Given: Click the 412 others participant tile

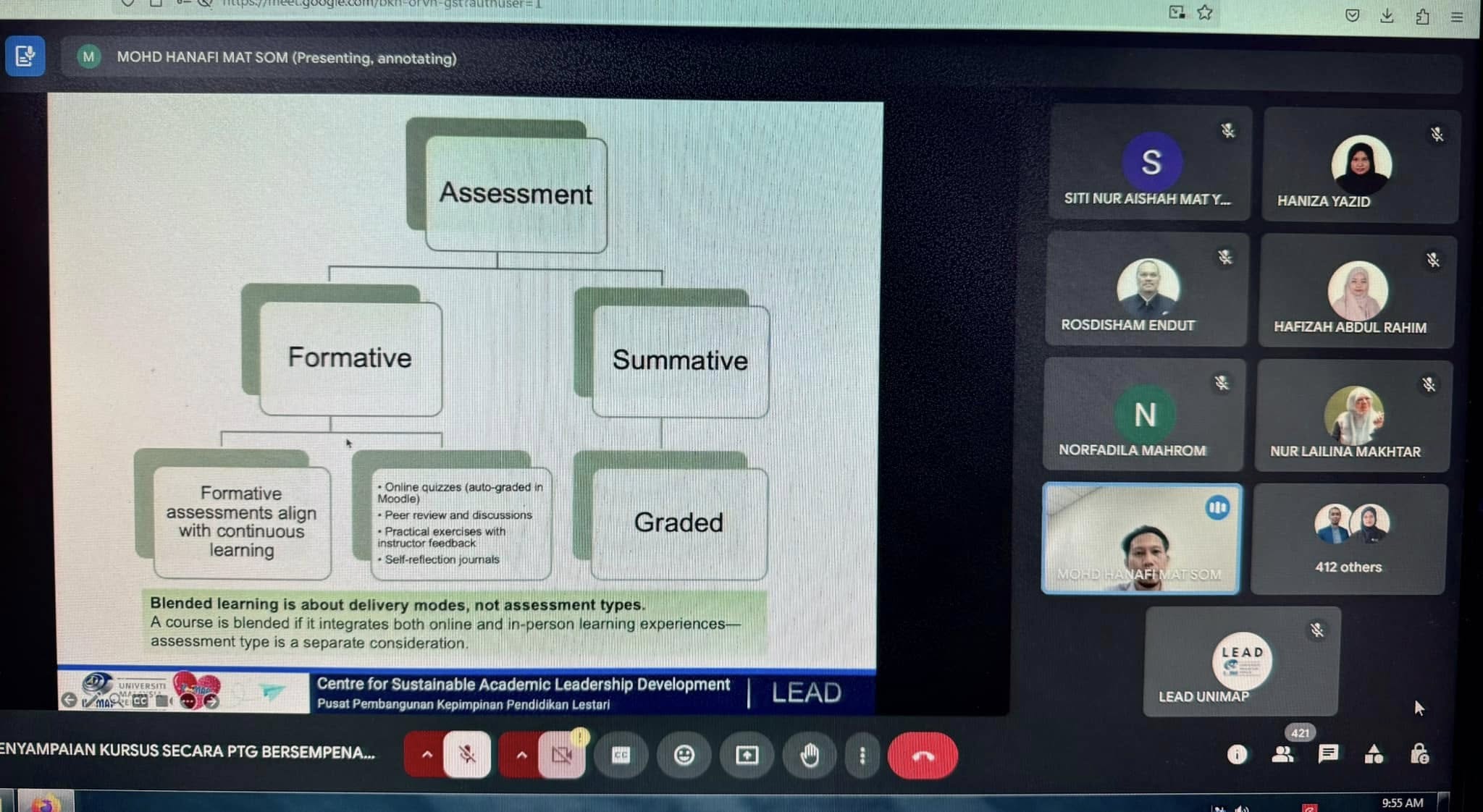Looking at the screenshot, I should pos(1348,539).
